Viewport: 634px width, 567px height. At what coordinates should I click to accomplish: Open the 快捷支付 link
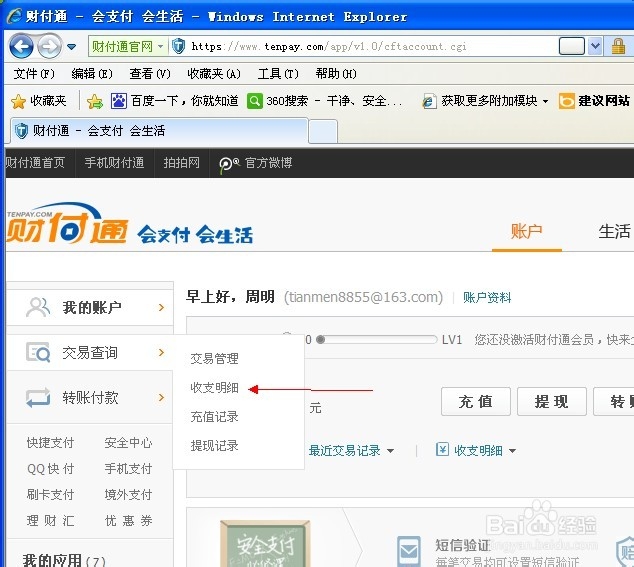(50, 442)
